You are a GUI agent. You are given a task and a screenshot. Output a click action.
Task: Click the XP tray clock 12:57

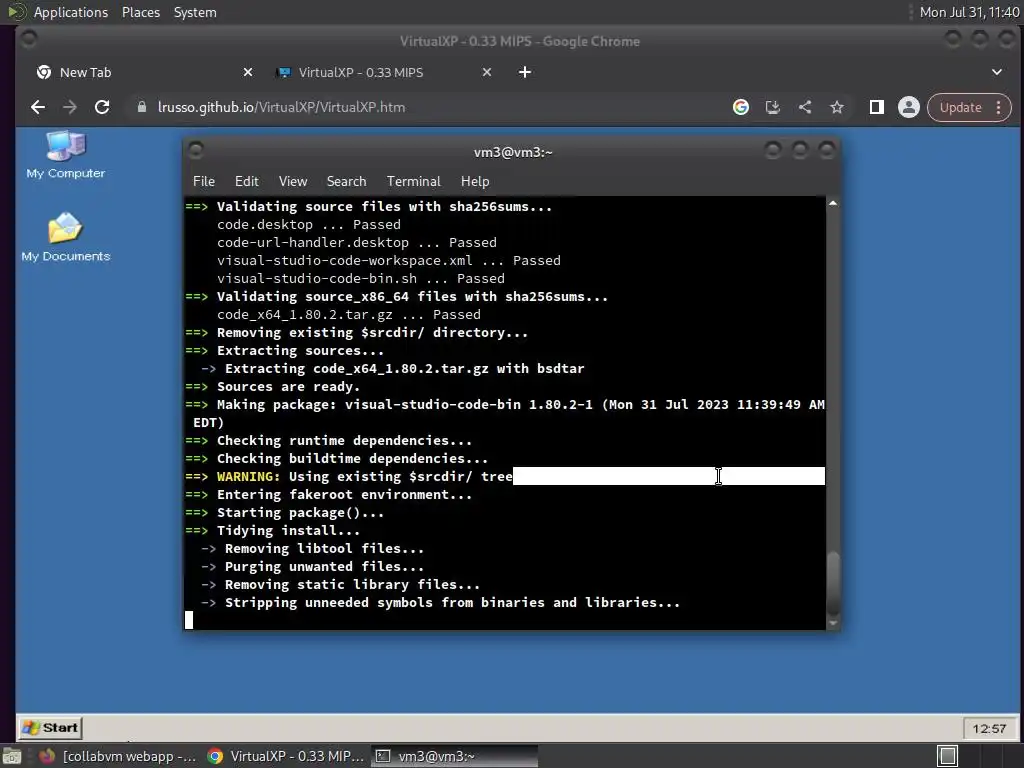click(x=989, y=728)
